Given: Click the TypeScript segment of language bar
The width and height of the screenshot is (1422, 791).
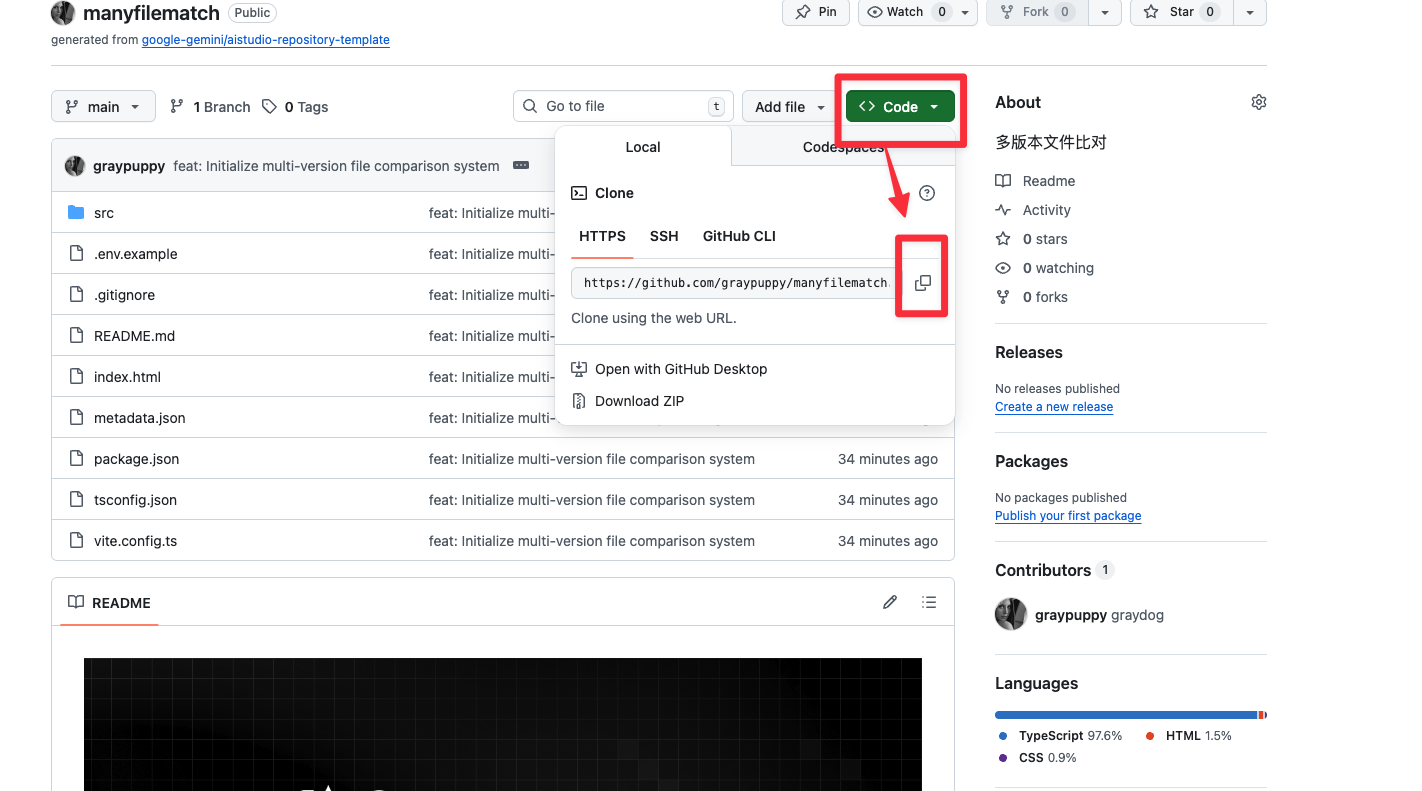Looking at the screenshot, I should point(1125,715).
